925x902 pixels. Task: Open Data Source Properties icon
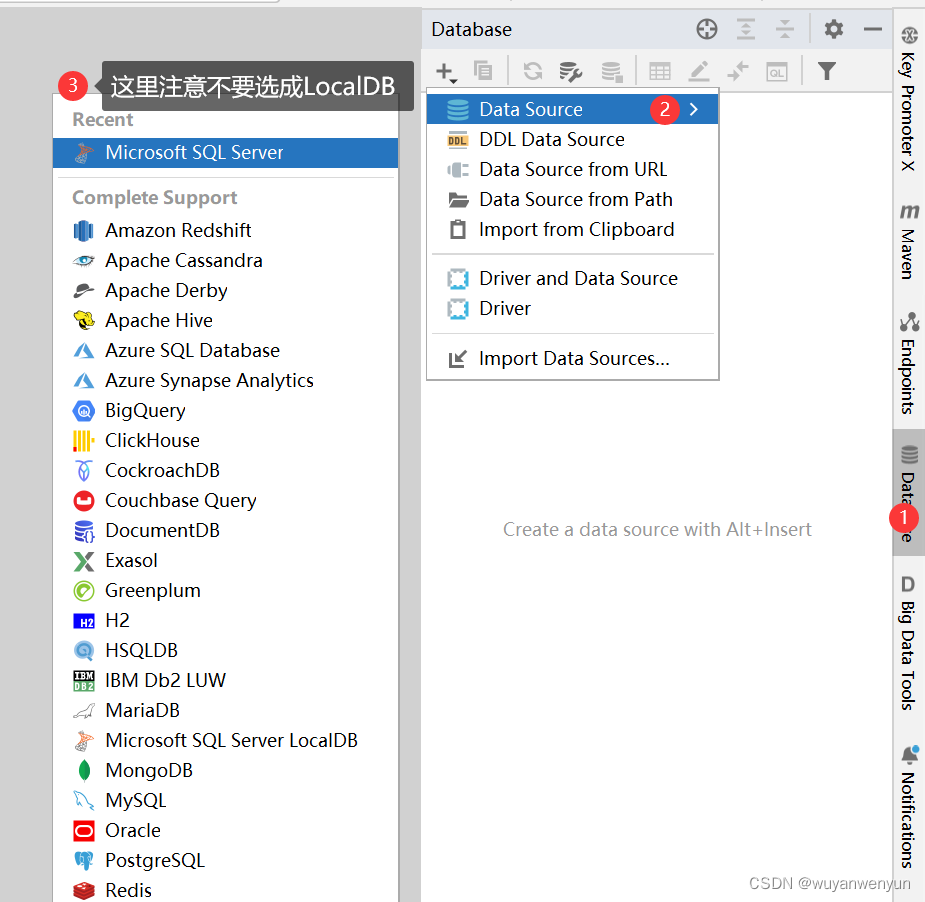coord(570,72)
